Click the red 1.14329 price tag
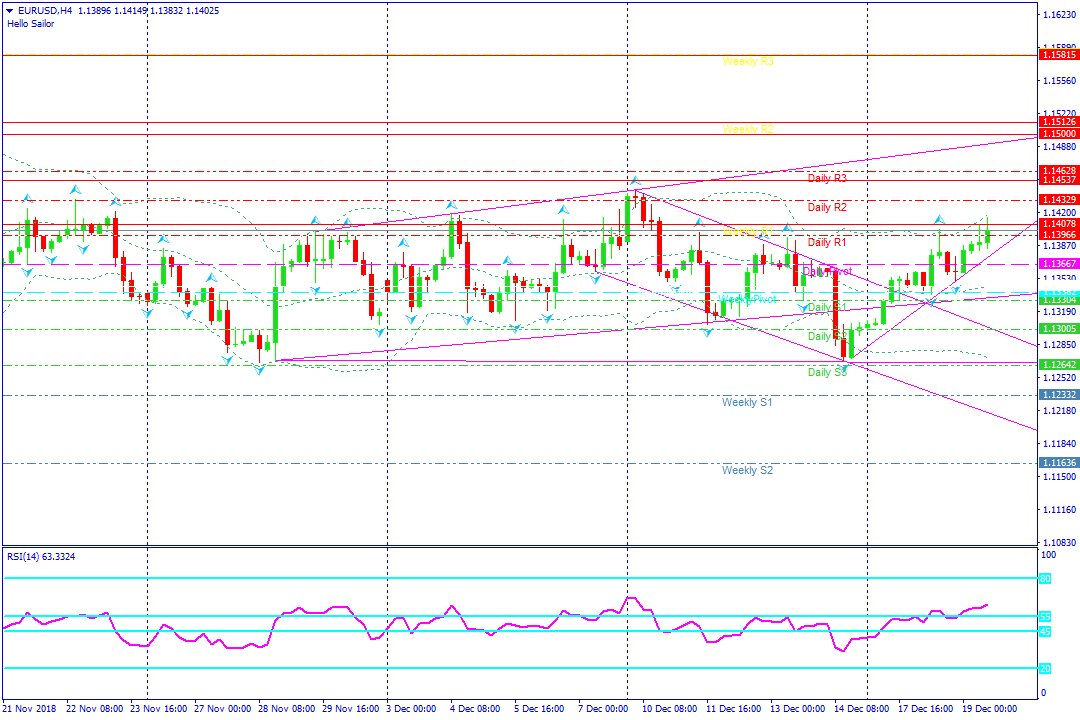This screenshot has width=1080, height=720. click(1059, 200)
